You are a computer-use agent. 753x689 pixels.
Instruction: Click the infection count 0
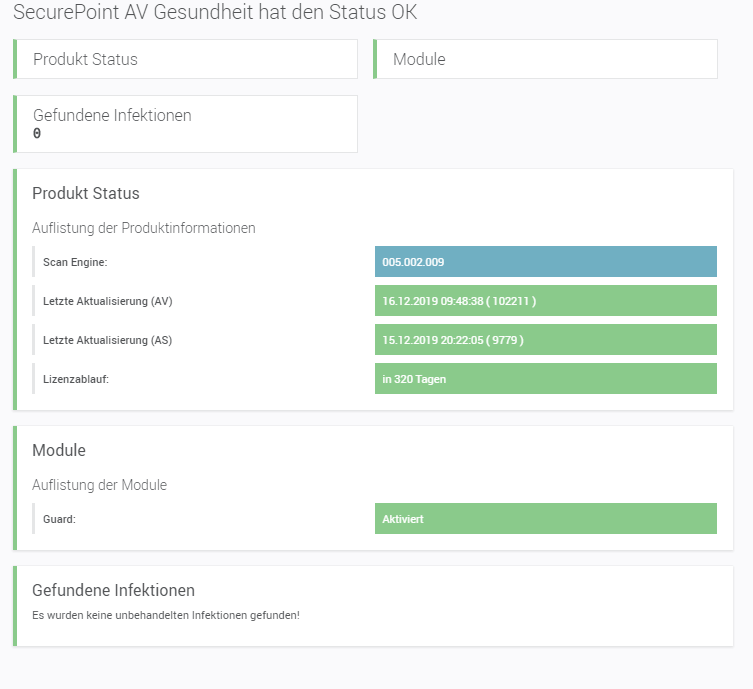pos(37,134)
